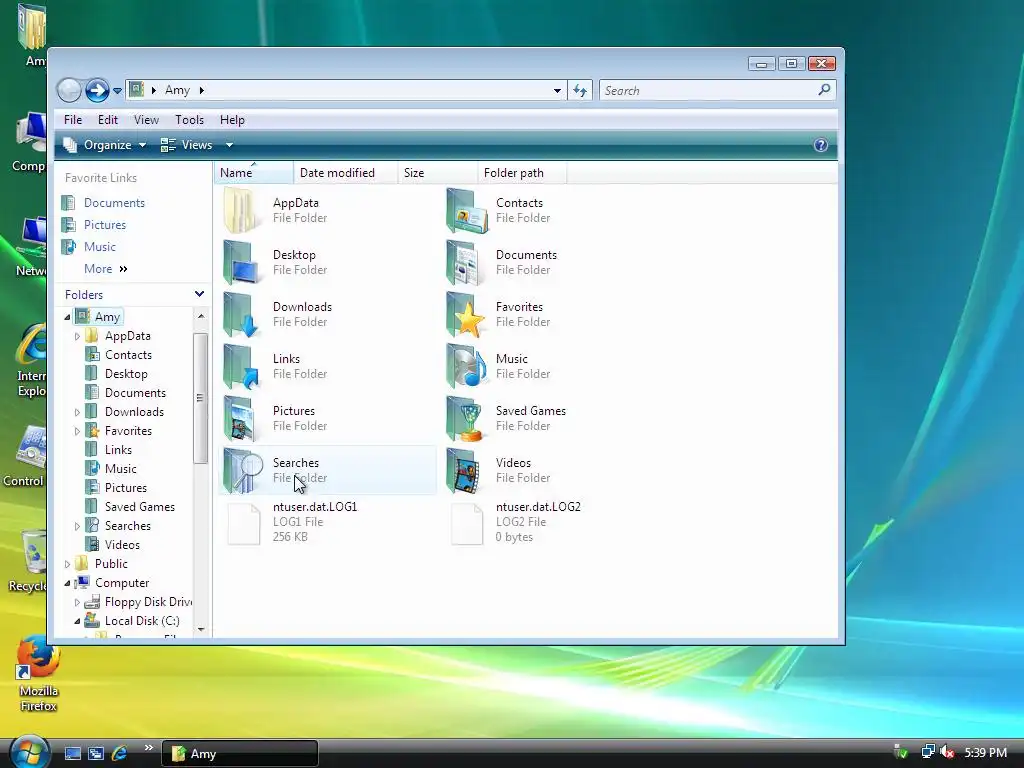Click the Windows Start orb
The width and height of the screenshot is (1024, 768).
[x=29, y=752]
